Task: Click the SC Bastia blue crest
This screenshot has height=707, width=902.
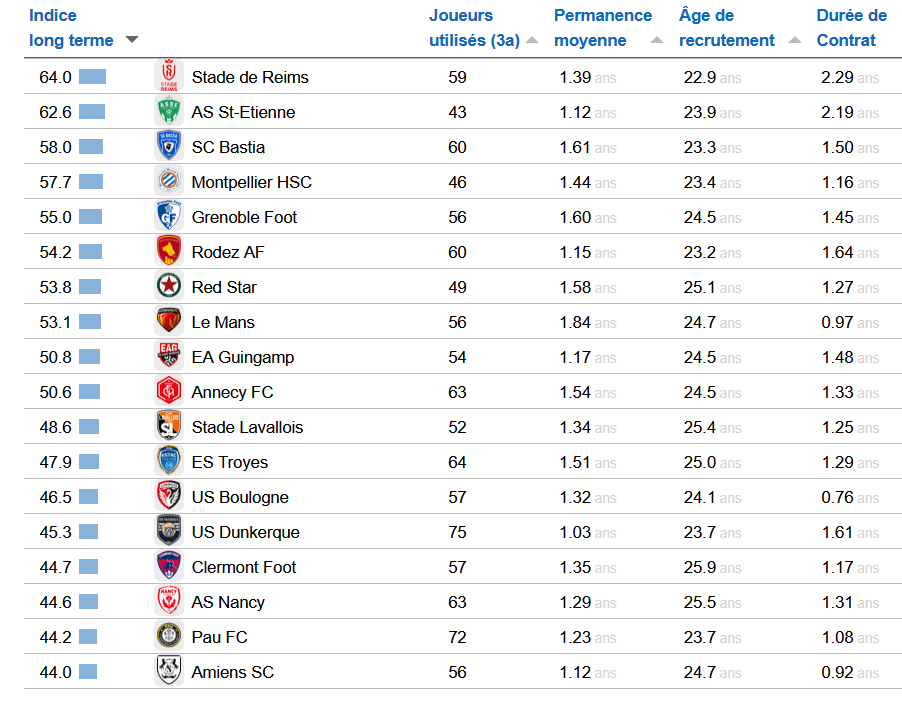Action: (x=169, y=147)
